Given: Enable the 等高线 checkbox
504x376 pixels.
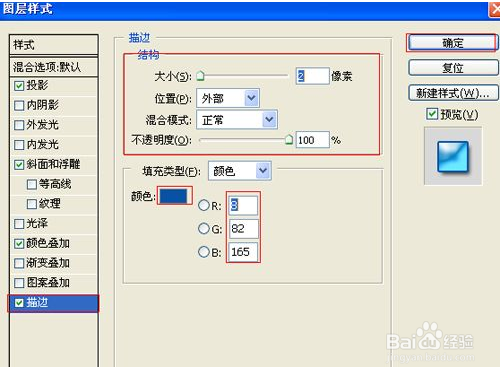Looking at the screenshot, I should tap(32, 184).
